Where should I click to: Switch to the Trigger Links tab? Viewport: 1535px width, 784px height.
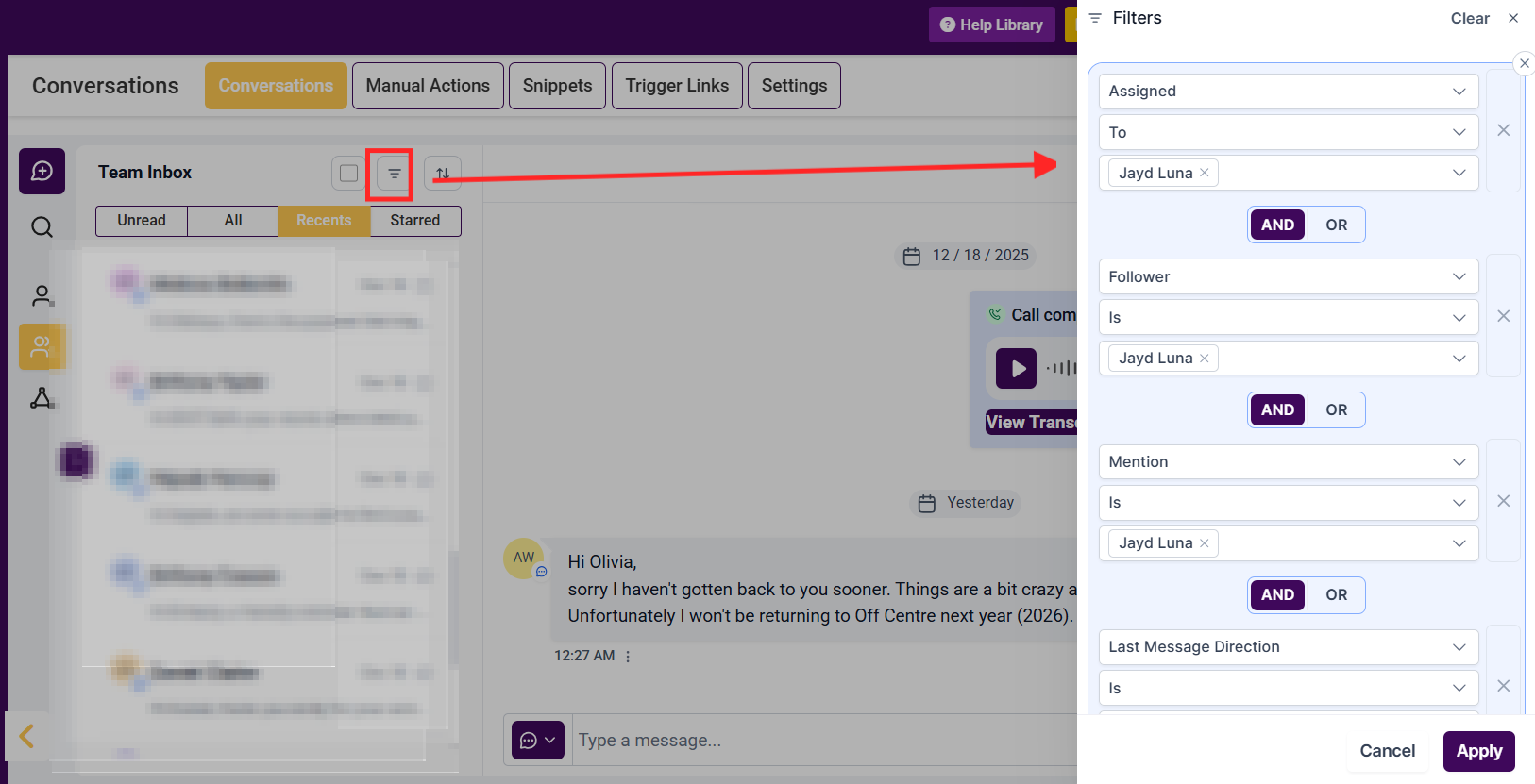[x=677, y=86]
